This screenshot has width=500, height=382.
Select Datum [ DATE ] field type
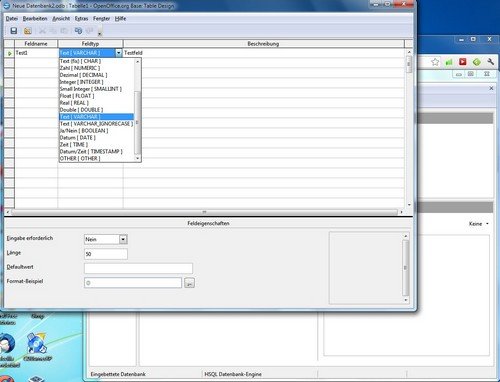(x=97, y=138)
